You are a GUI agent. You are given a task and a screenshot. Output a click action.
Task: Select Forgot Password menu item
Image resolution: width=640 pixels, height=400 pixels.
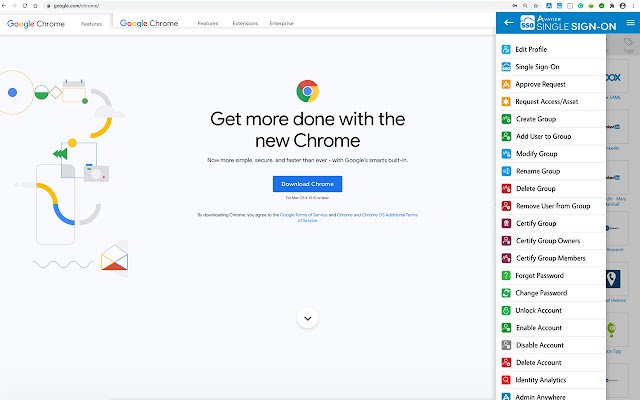(551, 276)
